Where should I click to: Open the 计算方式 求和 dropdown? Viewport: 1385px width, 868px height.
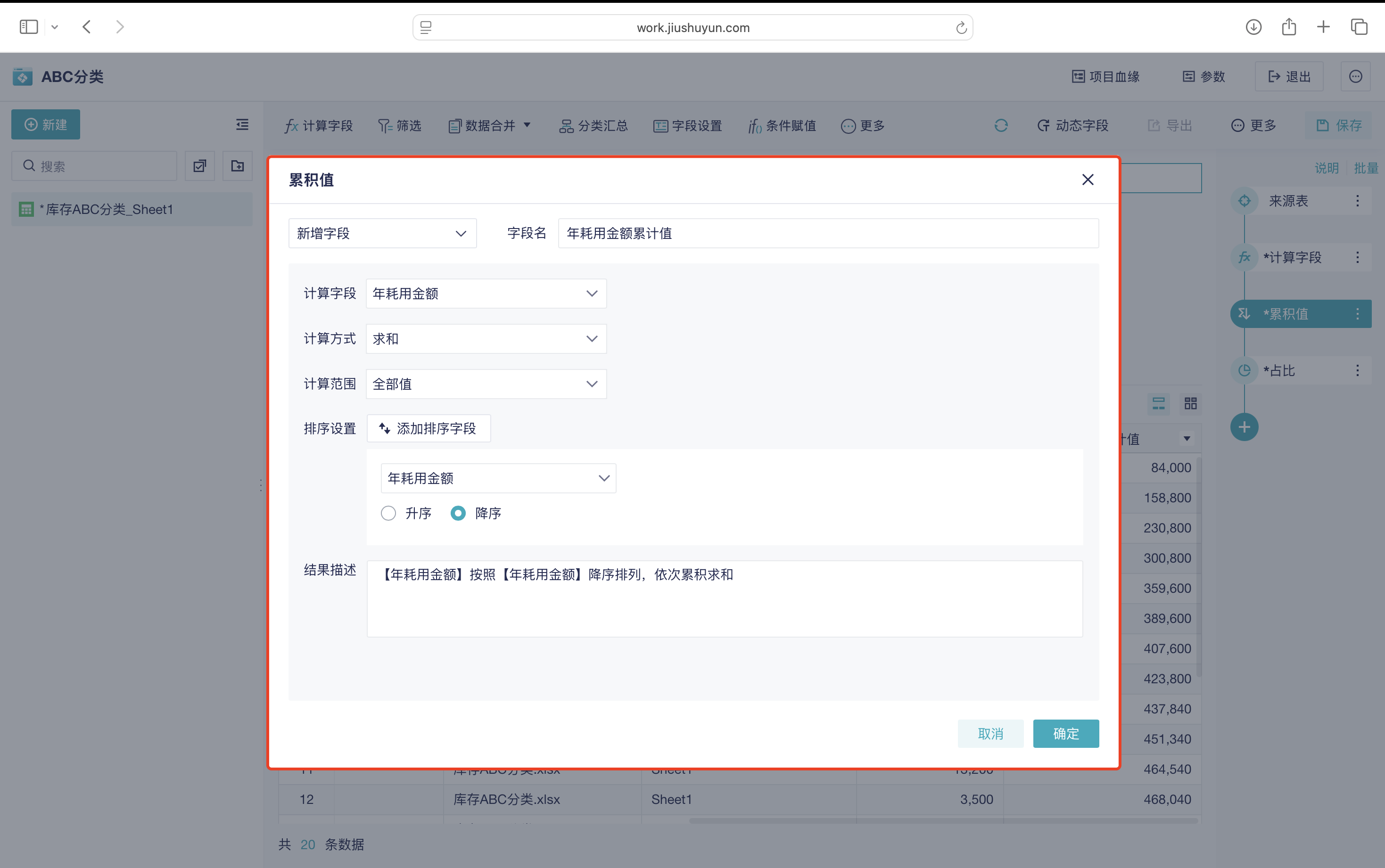point(486,339)
